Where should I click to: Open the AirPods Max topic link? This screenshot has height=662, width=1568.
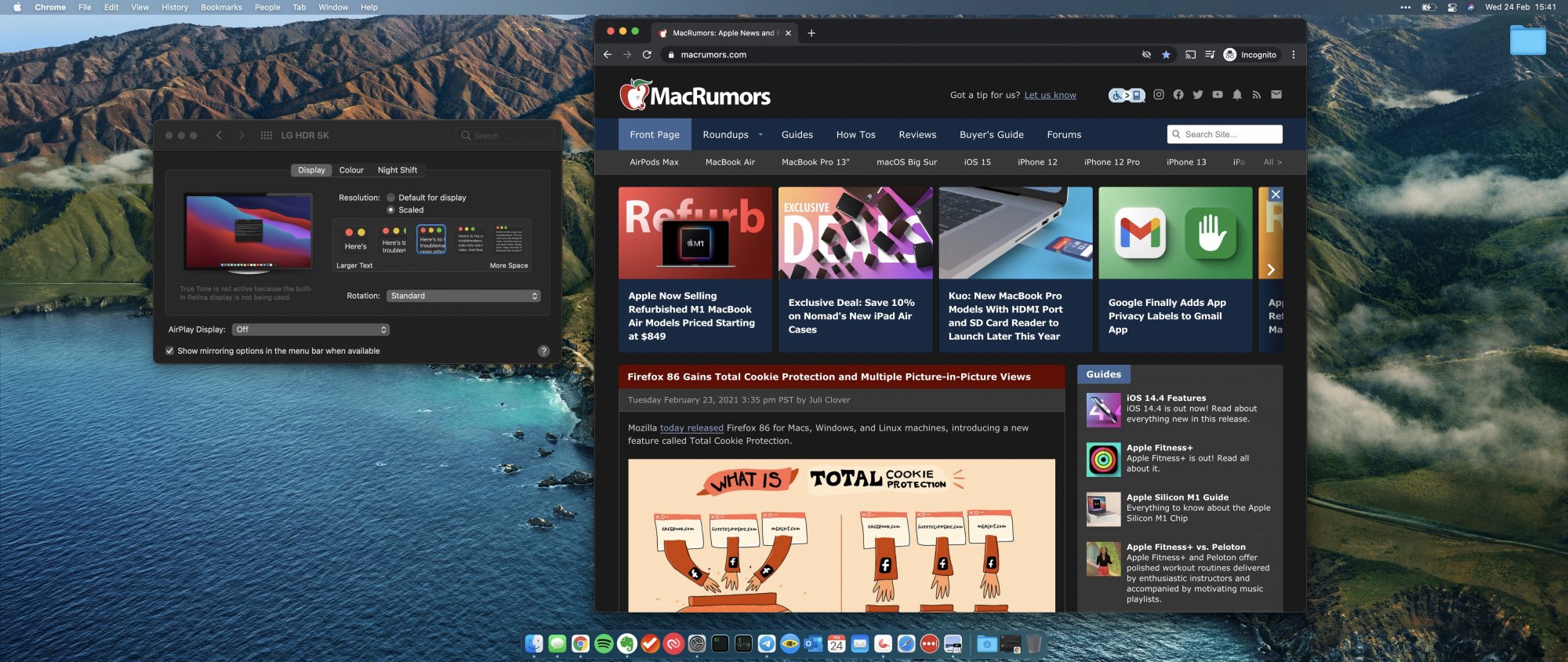[654, 162]
